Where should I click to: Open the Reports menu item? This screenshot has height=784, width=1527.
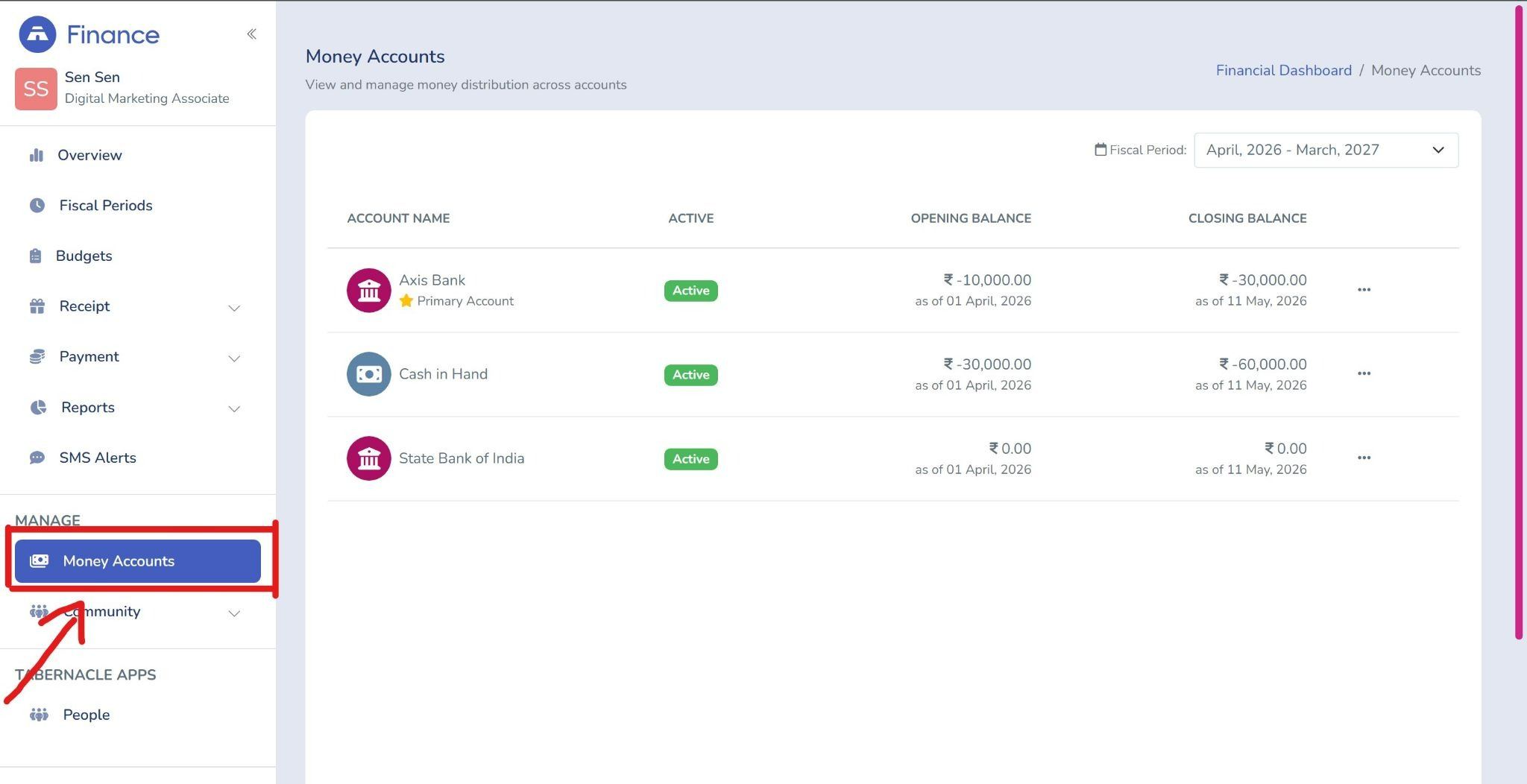137,407
